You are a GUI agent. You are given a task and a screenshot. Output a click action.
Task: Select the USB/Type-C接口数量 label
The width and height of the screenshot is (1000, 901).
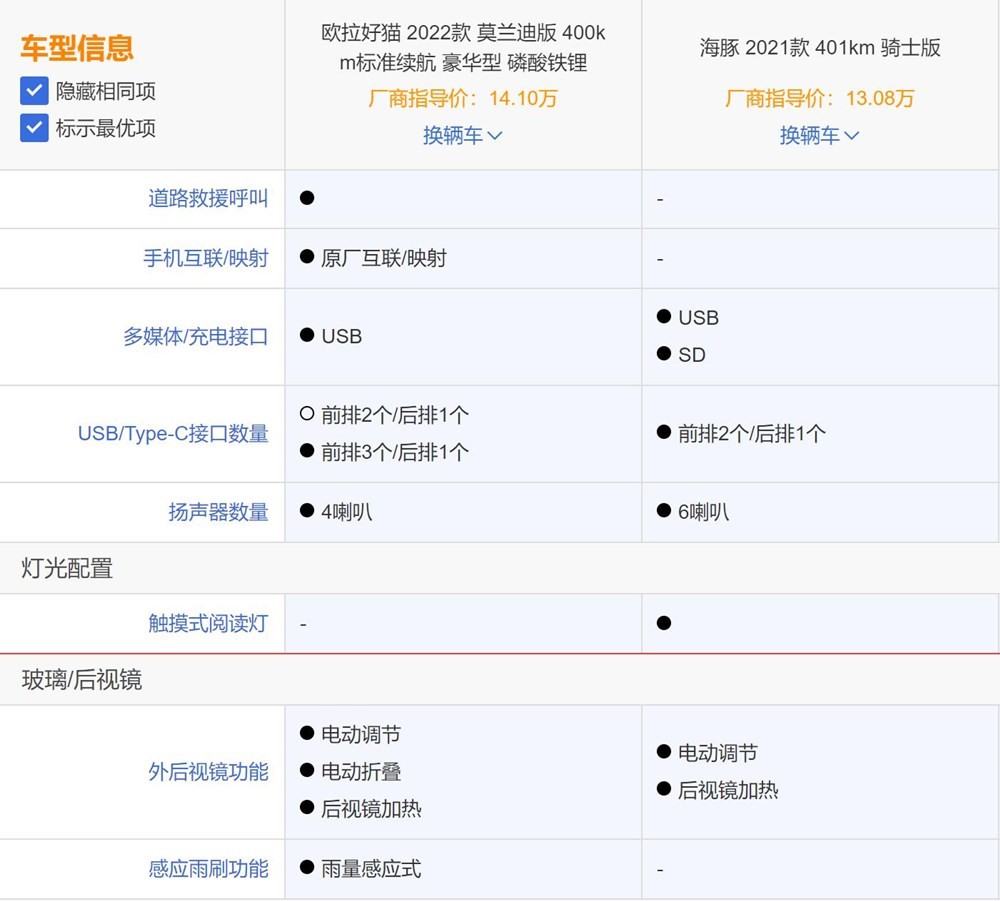click(173, 433)
